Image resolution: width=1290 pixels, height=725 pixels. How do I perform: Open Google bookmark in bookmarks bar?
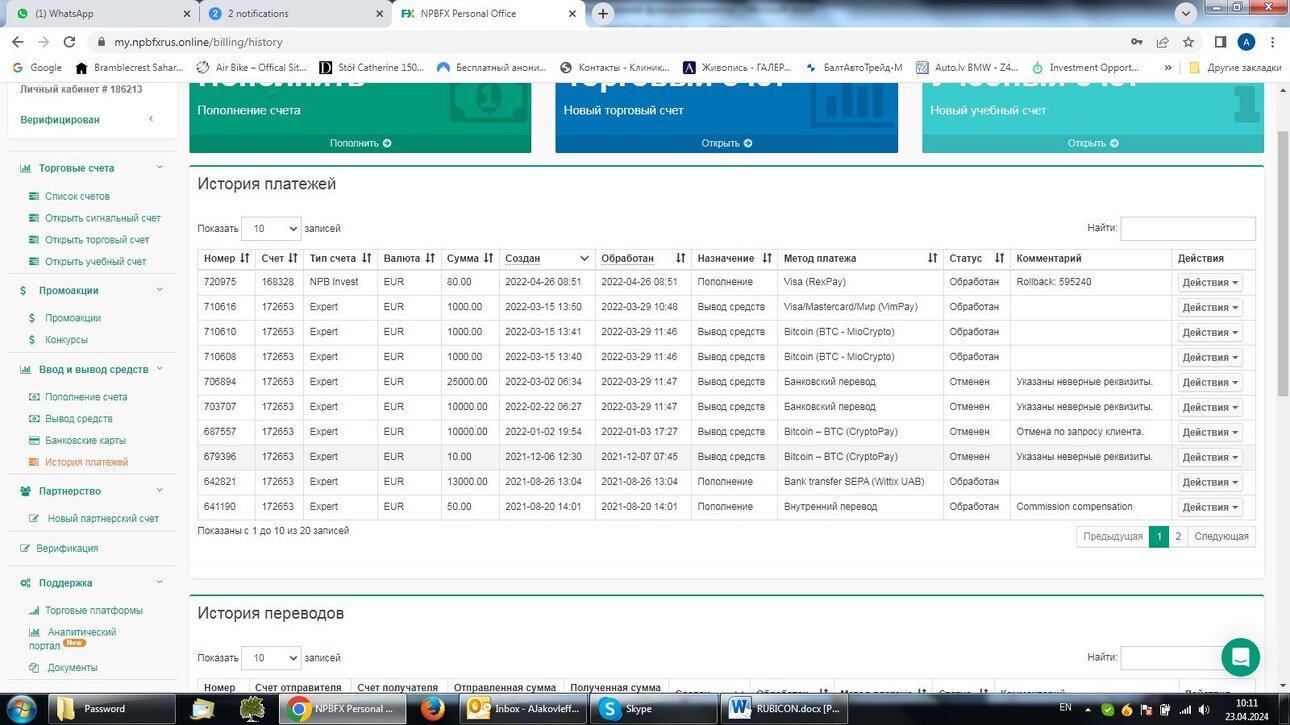pyautogui.click(x=36, y=67)
